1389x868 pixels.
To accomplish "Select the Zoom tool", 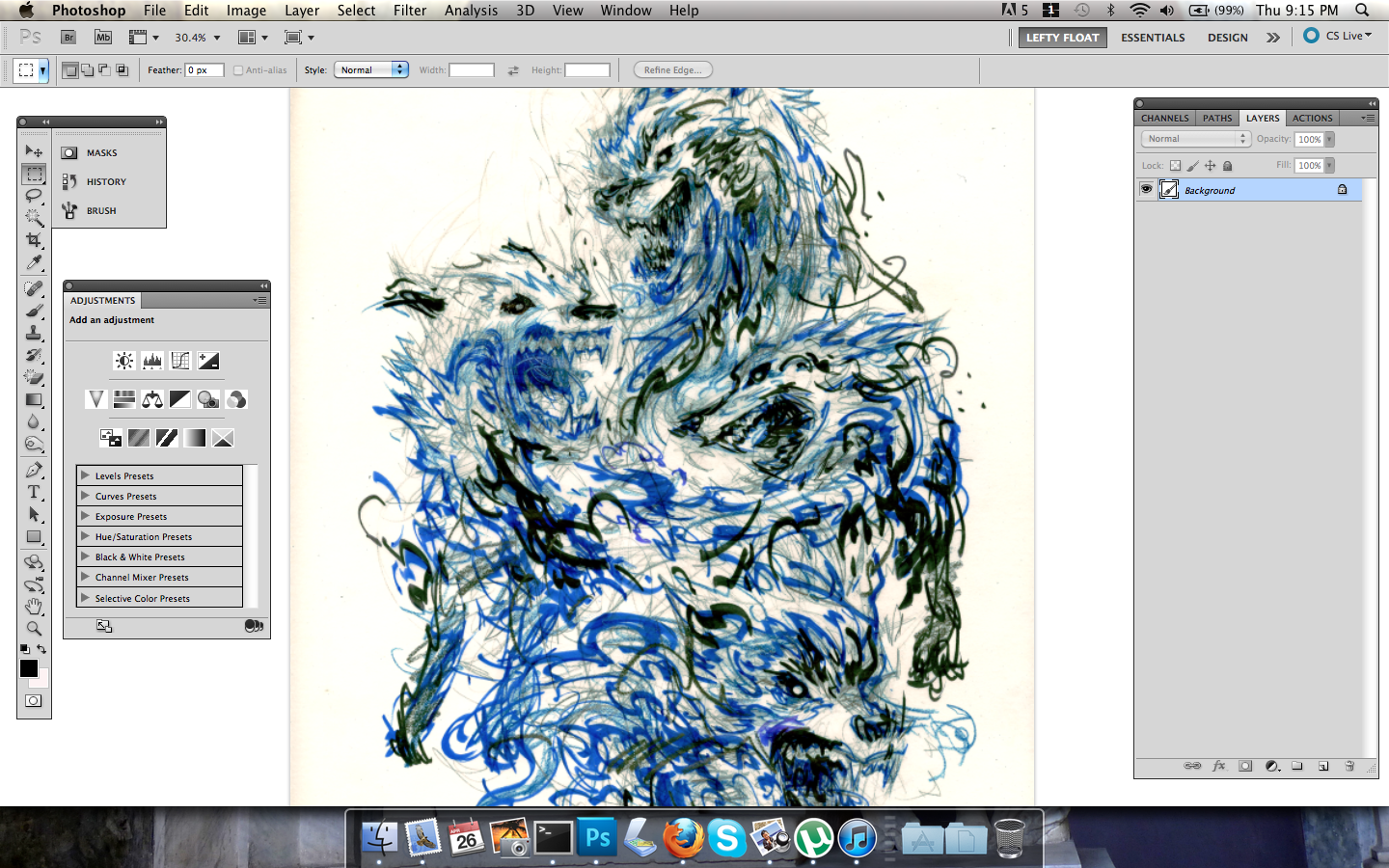I will (x=34, y=629).
